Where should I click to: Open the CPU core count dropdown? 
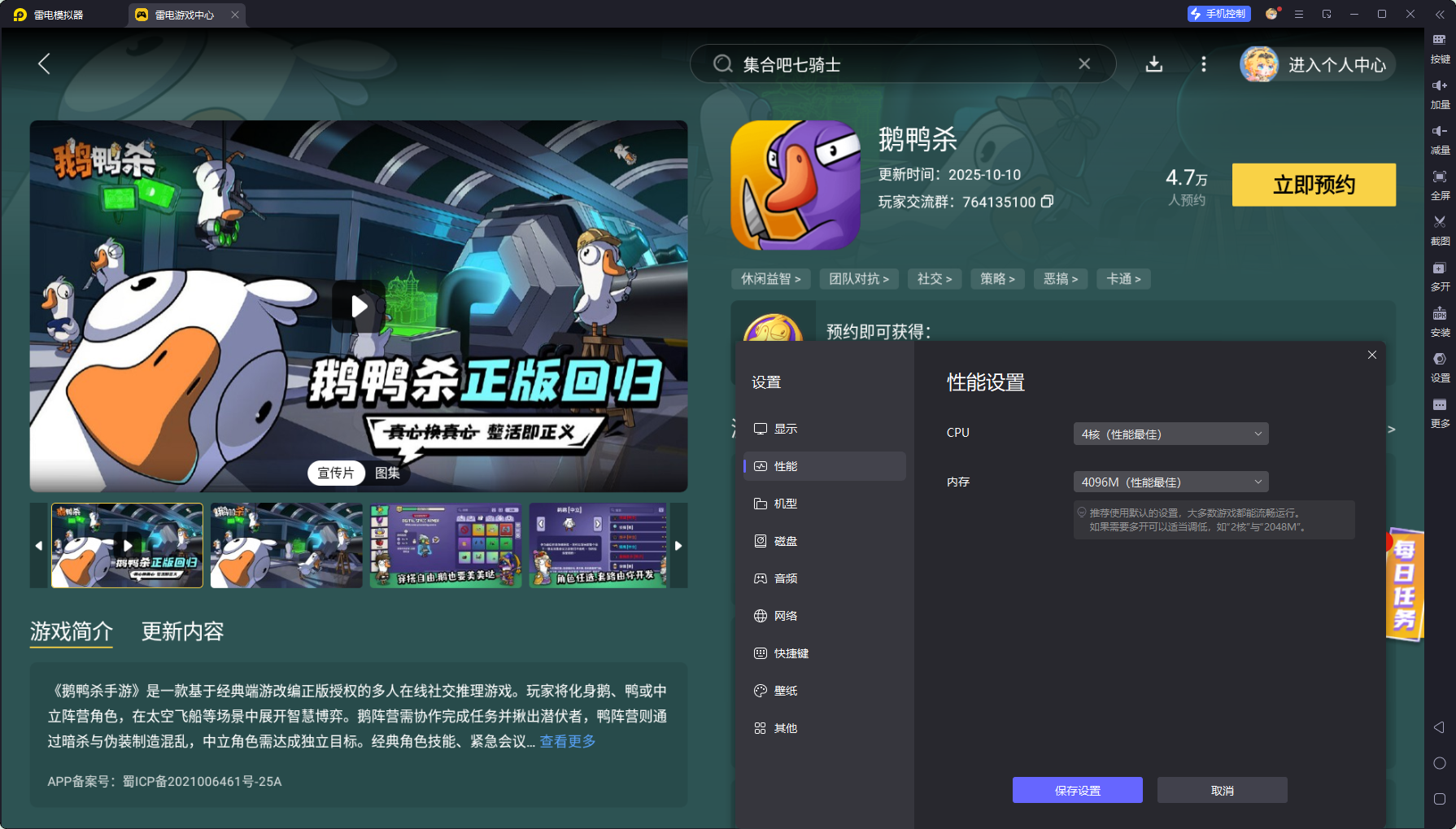1170,433
